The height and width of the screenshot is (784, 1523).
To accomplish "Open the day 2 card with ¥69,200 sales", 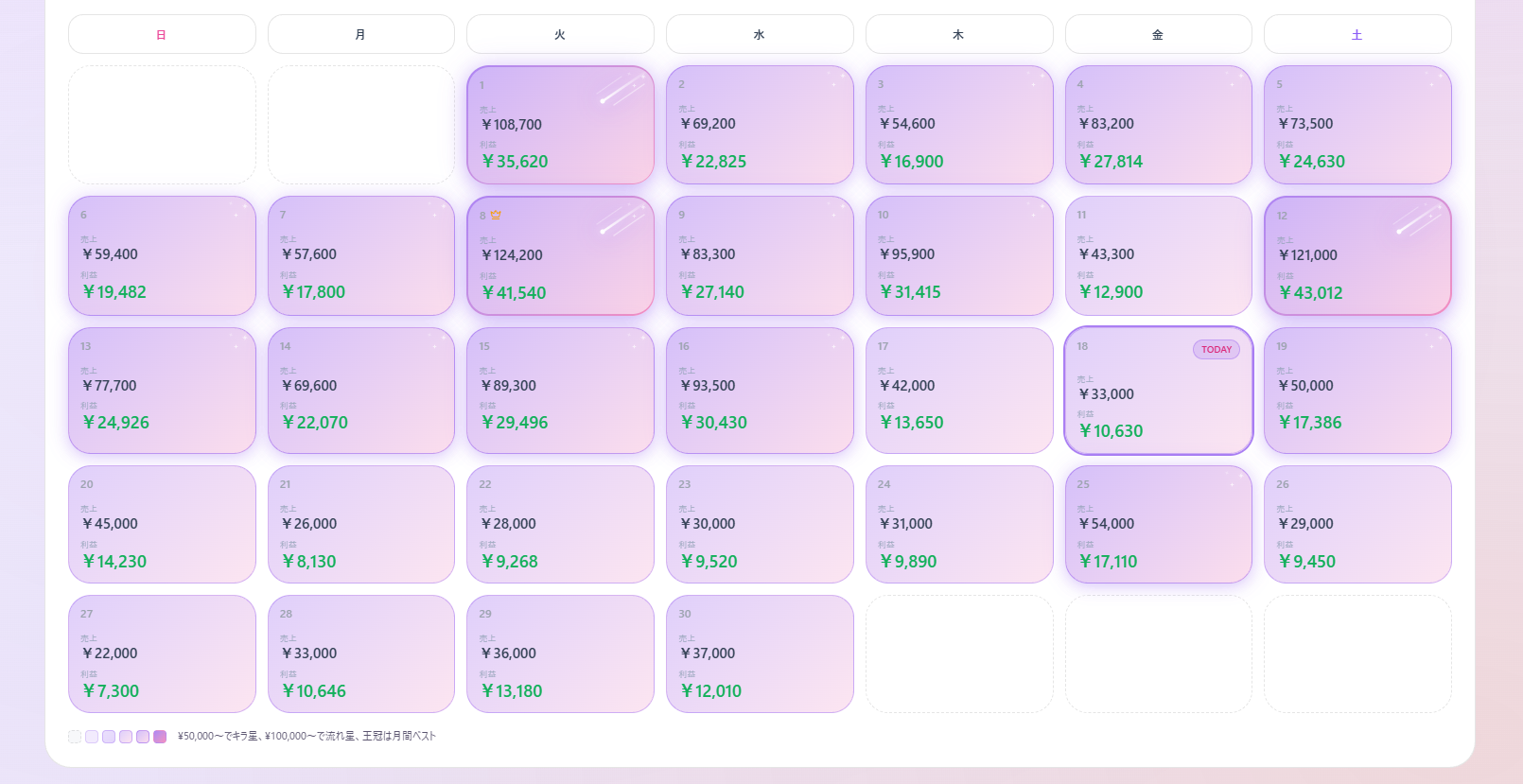I will [x=760, y=125].
